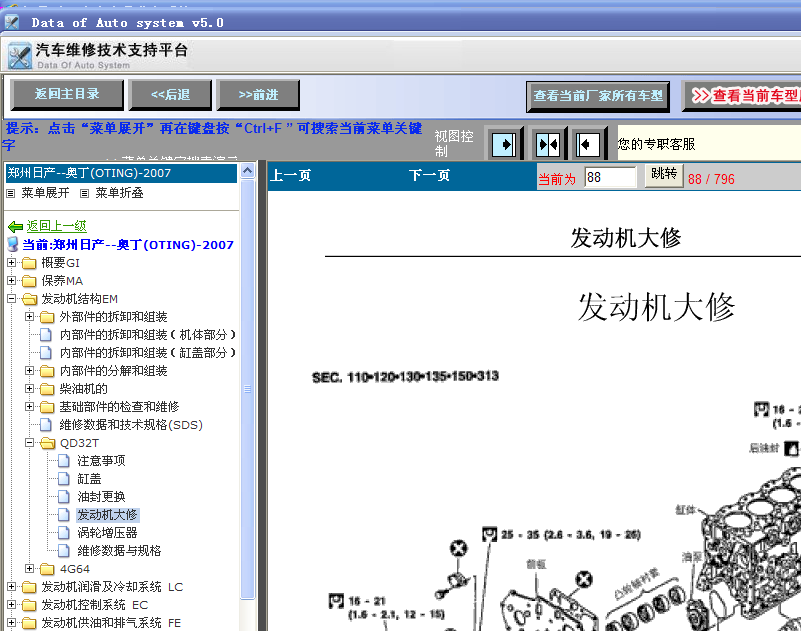Viewport: 801px width, 631px height.
Task: Open the 返回上一级 link
Action: point(57,226)
